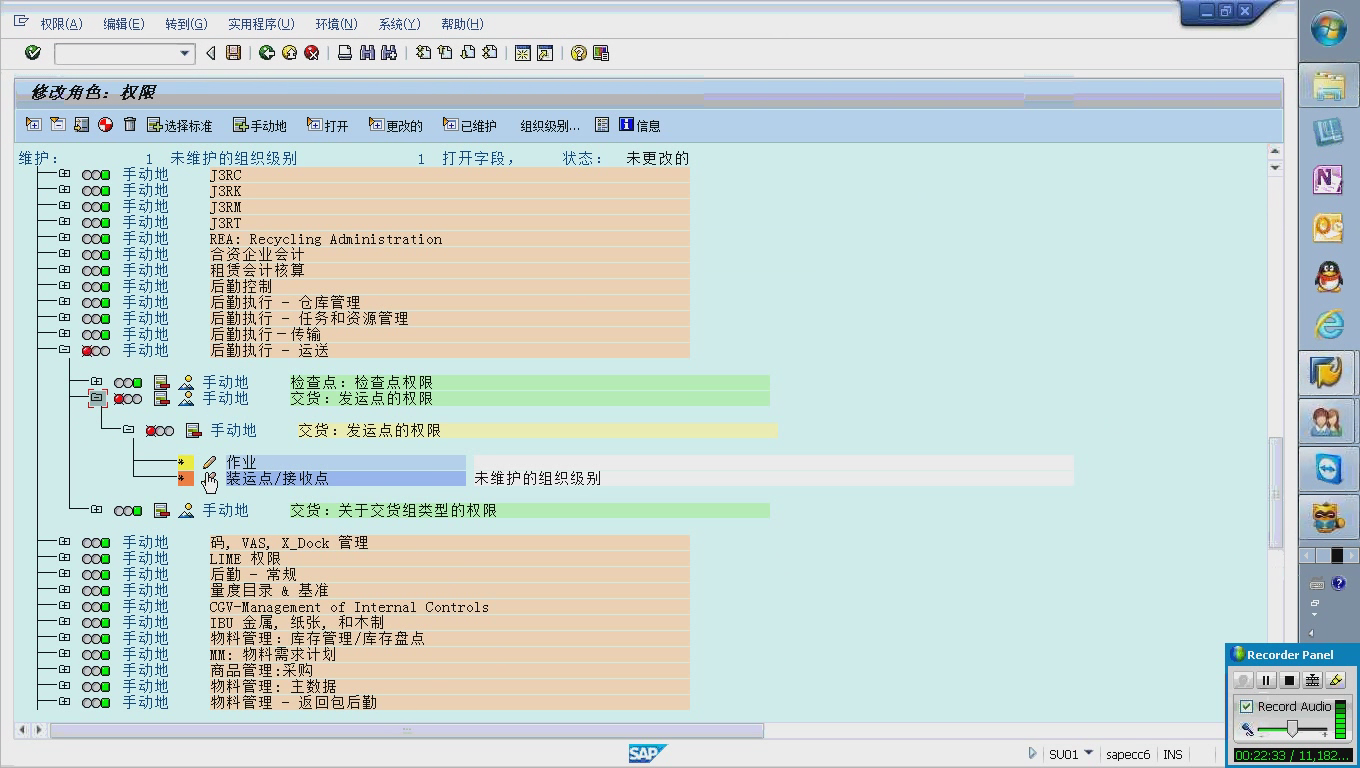
Task: Click the edit icon beside 装运点/接收点
Action: pyautogui.click(x=209, y=478)
